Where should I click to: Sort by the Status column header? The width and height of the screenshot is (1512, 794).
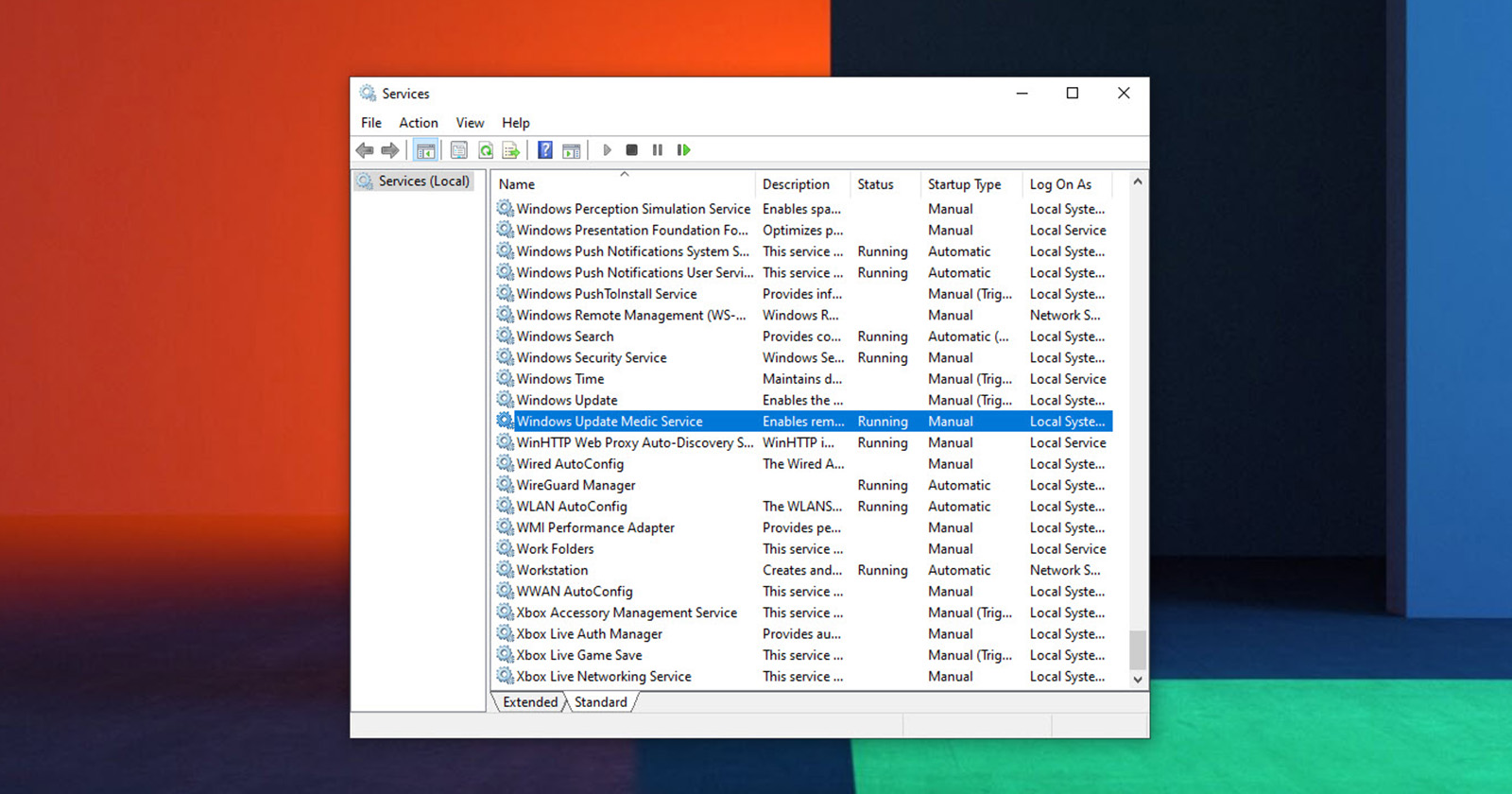click(885, 184)
